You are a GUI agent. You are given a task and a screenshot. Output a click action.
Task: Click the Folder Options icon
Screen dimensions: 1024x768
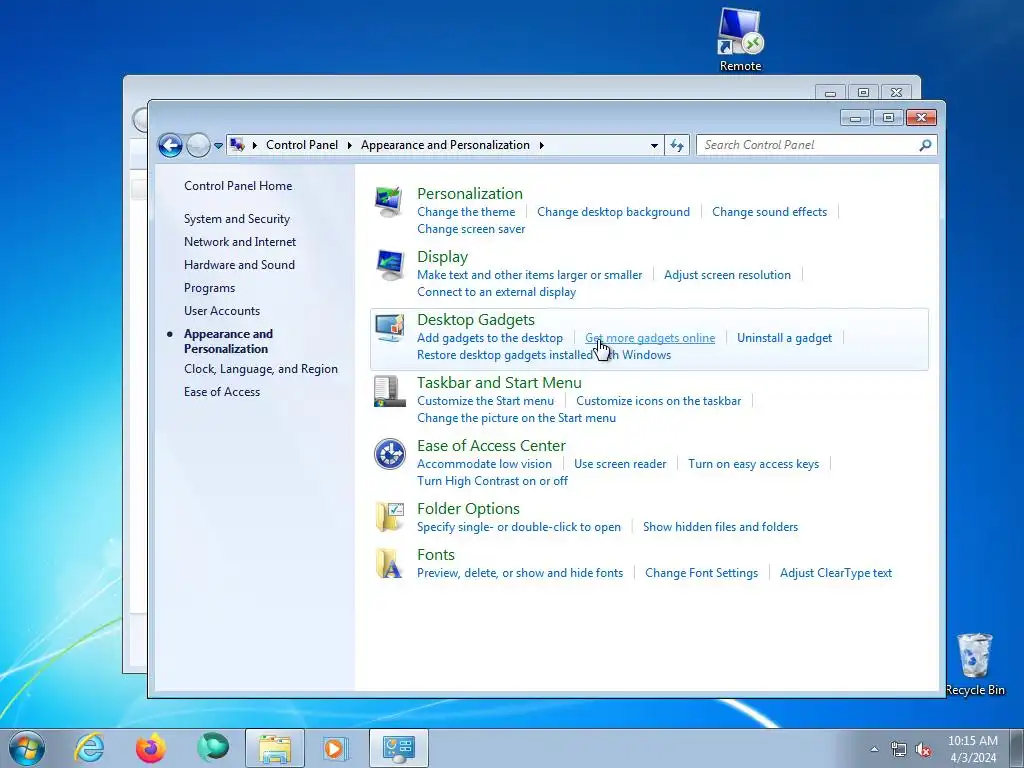(x=390, y=517)
